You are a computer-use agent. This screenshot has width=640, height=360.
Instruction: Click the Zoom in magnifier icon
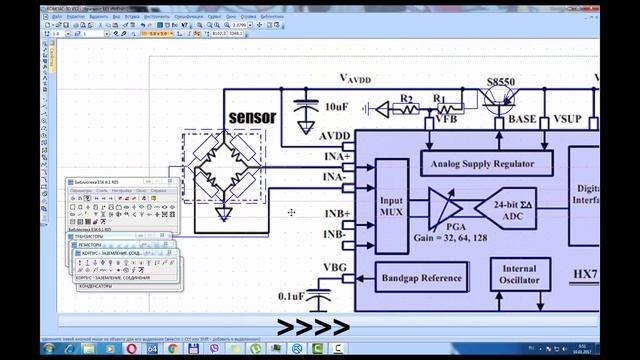(209, 25)
